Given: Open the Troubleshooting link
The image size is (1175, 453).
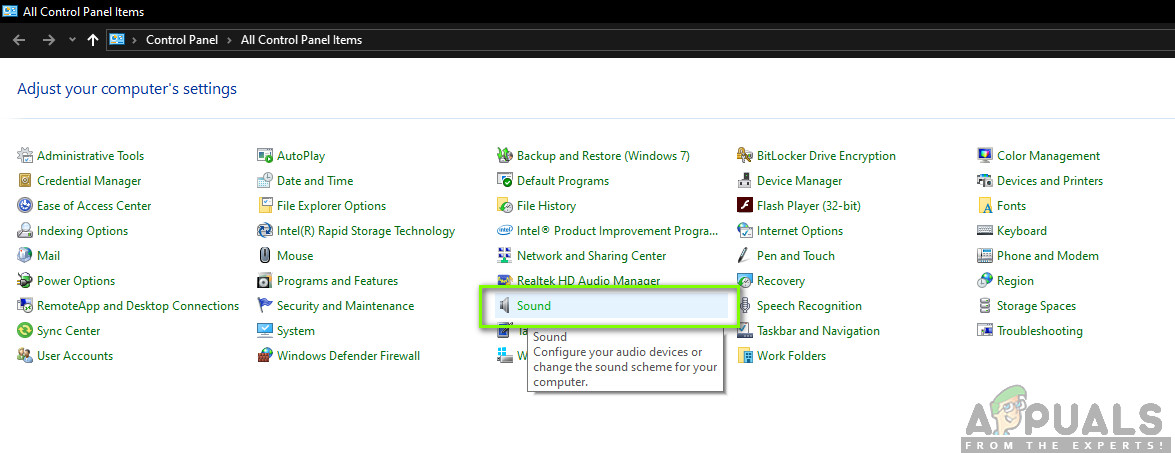Looking at the screenshot, I should [x=1039, y=331].
